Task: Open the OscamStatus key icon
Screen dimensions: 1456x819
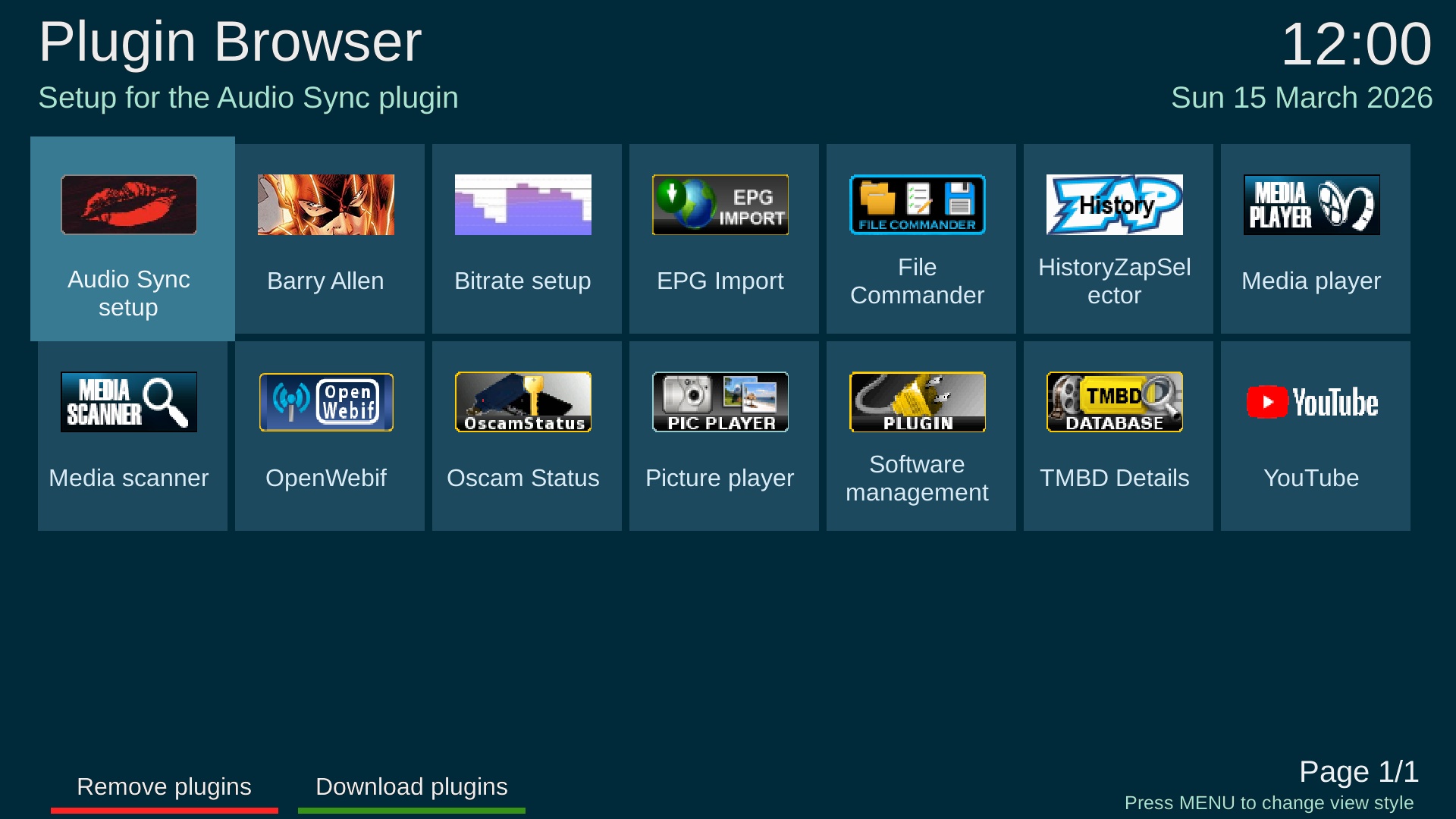Action: point(523,402)
